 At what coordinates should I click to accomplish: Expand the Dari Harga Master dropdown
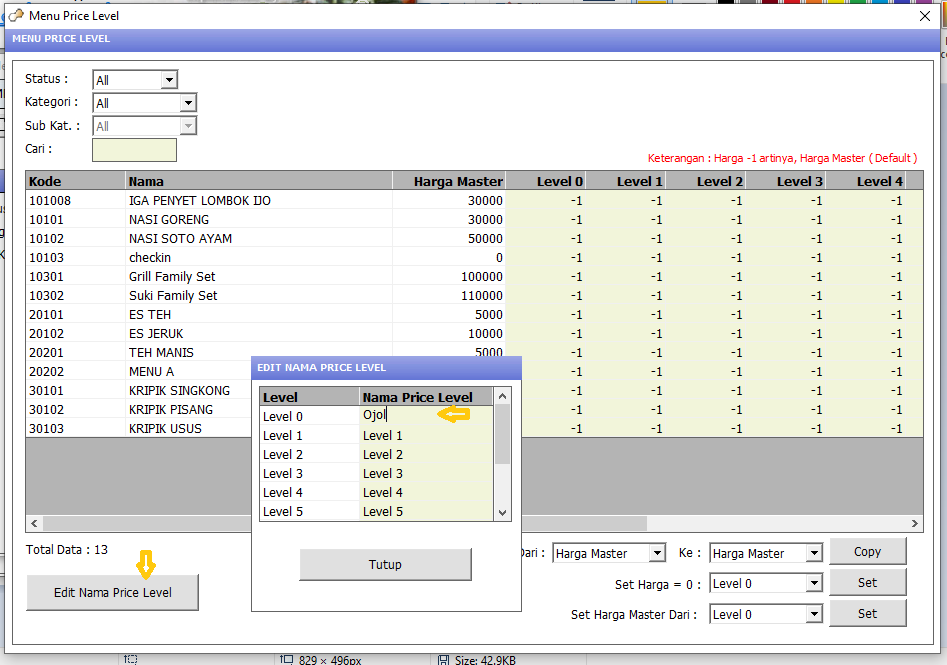[656, 553]
